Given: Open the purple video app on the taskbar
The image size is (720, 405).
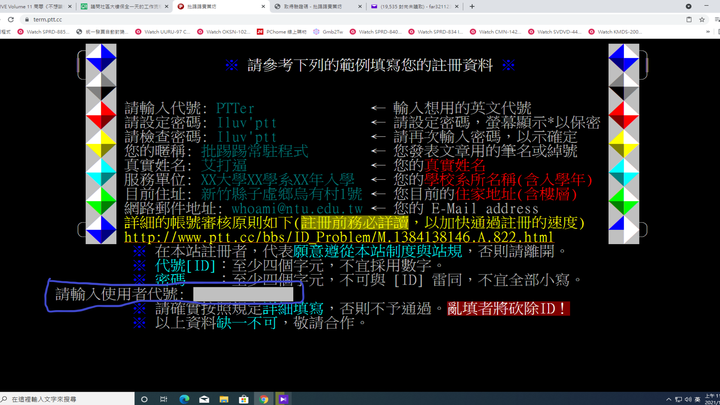Looking at the screenshot, I should tap(283, 399).
